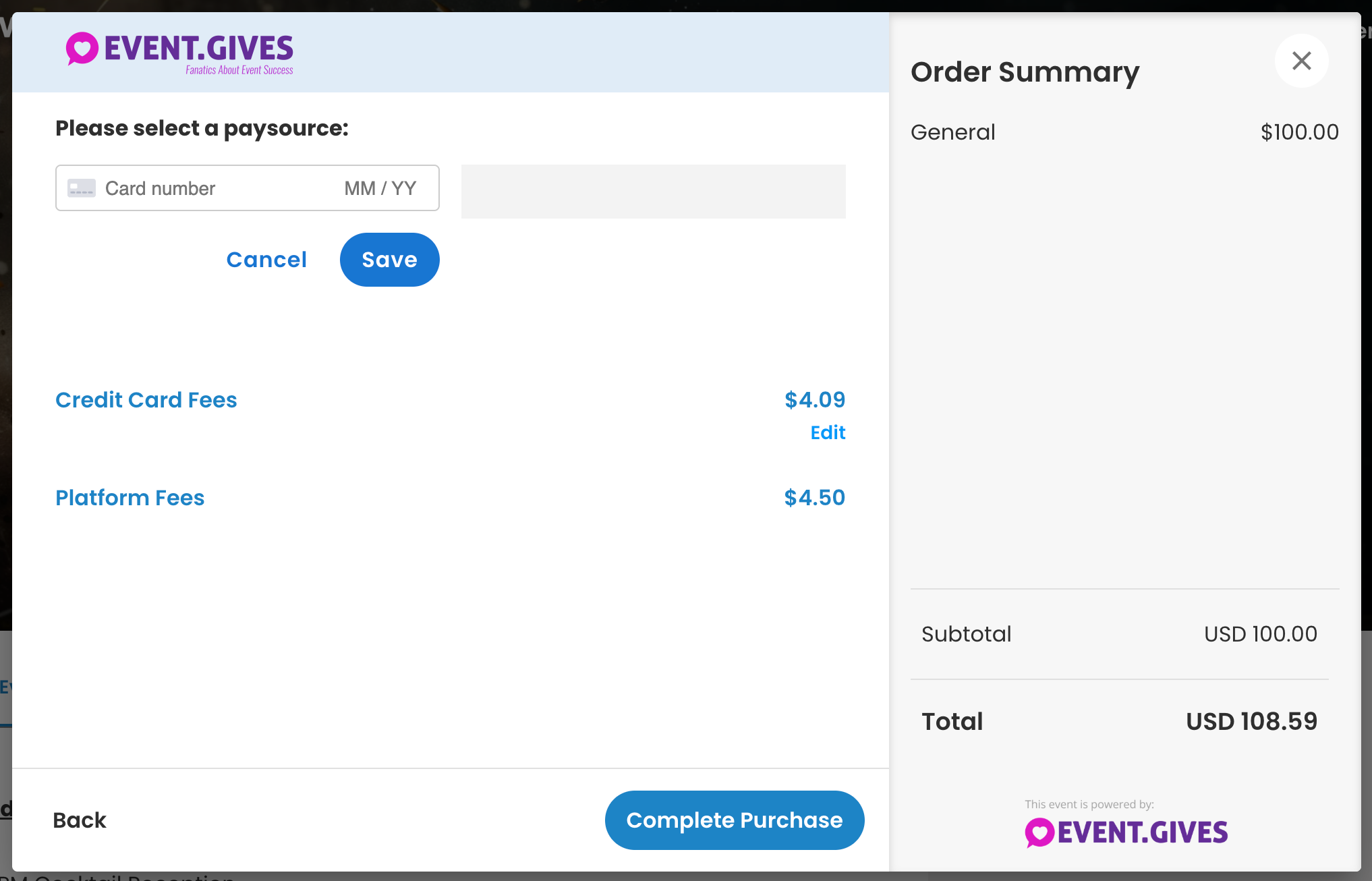Click the Complete Purchase button
1372x881 pixels.
click(x=735, y=820)
